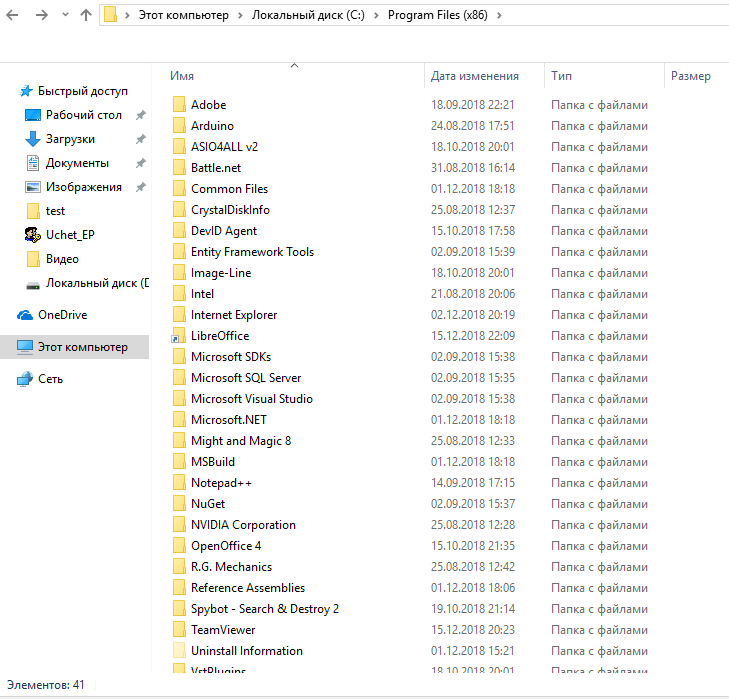Viewport: 729px width, 699px height.
Task: Select the Arduino folder icon
Action: coord(179,126)
